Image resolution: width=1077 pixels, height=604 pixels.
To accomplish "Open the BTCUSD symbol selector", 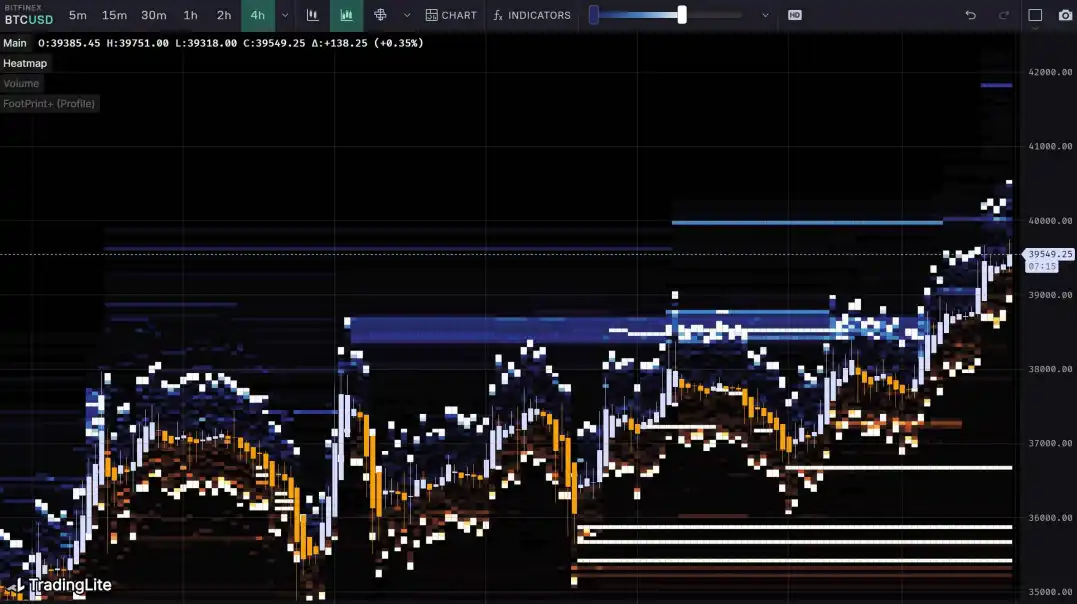I will 27,19.
